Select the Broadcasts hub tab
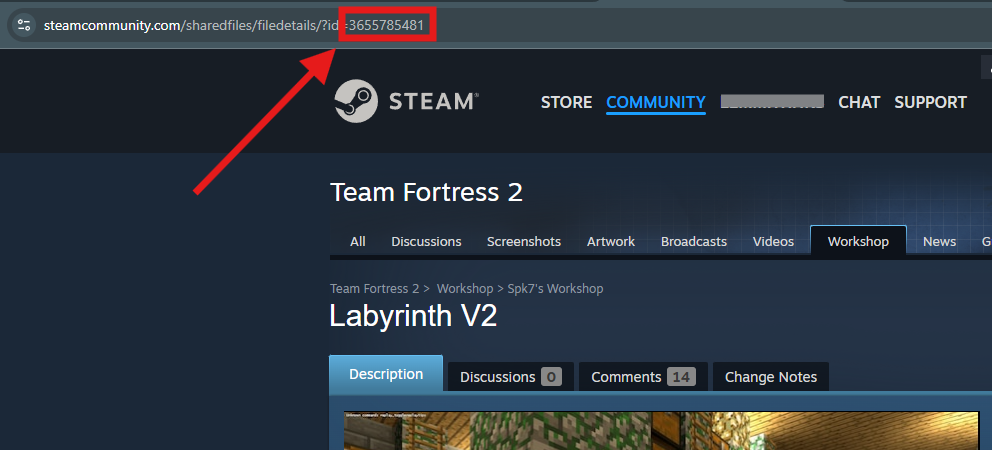Screen dimensions: 992x450 694,241
